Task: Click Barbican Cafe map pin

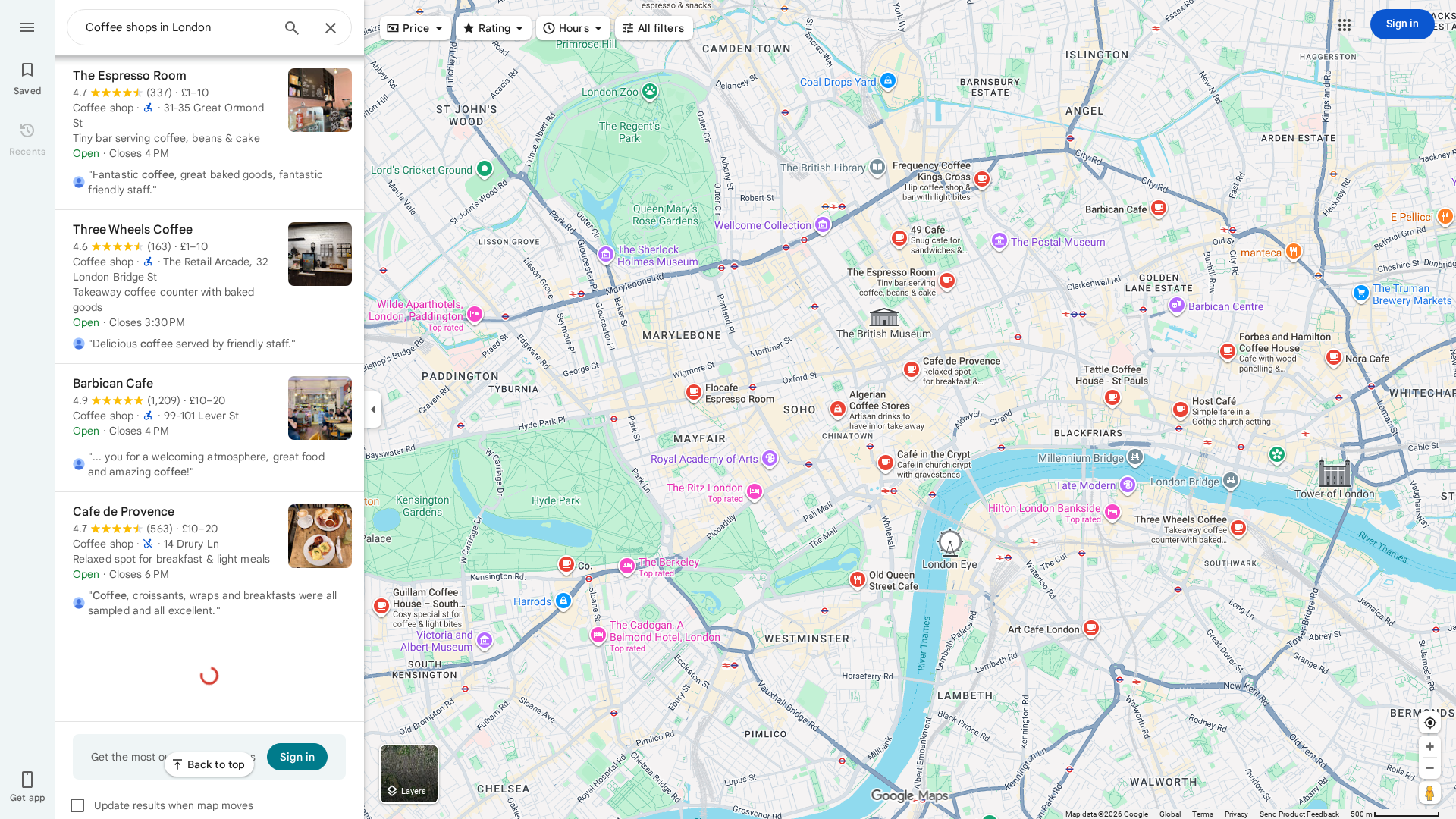Action: click(1158, 208)
